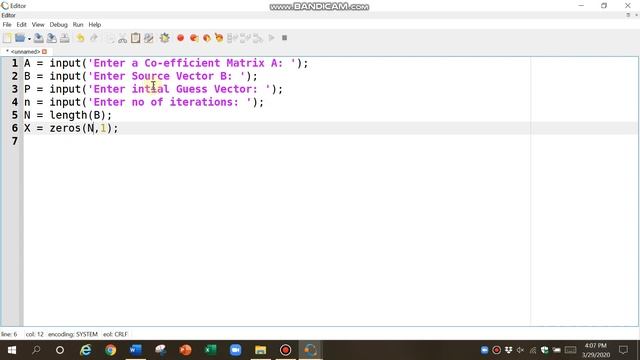Go to next breakpoint icon
This screenshot has height=360, width=640.
pos(194,38)
